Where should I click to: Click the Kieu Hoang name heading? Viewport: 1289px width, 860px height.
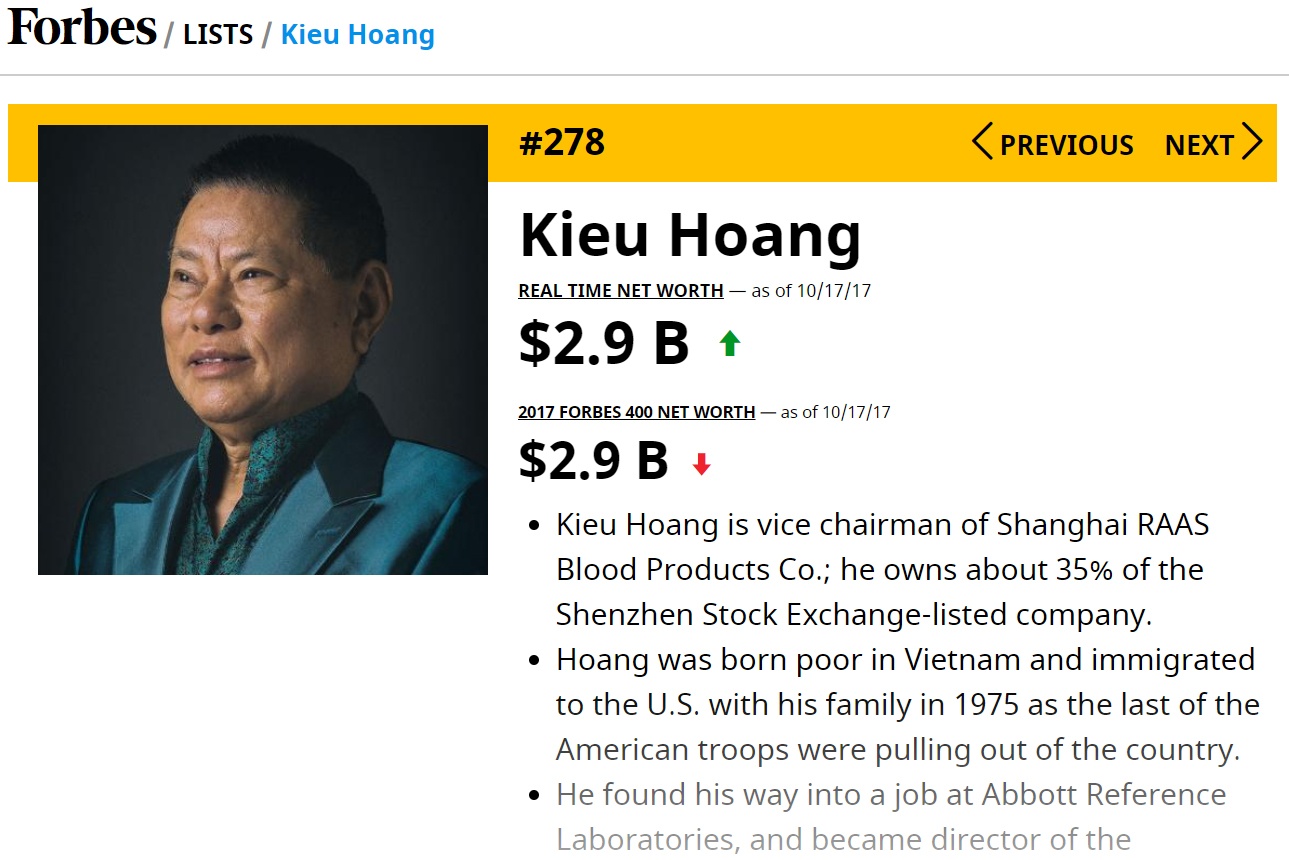click(x=690, y=236)
